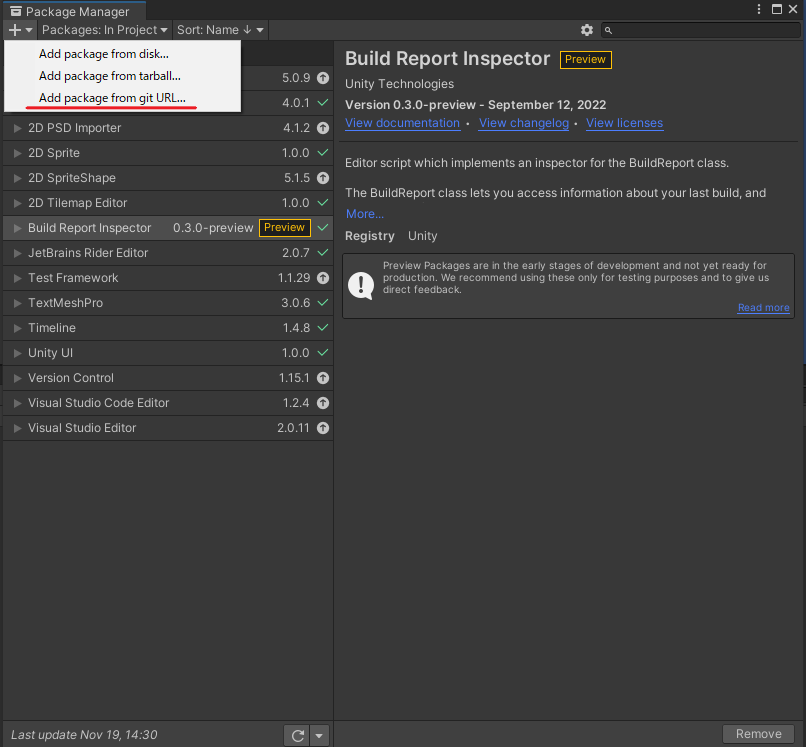Open the View documentation link
The width and height of the screenshot is (806, 747).
(402, 123)
